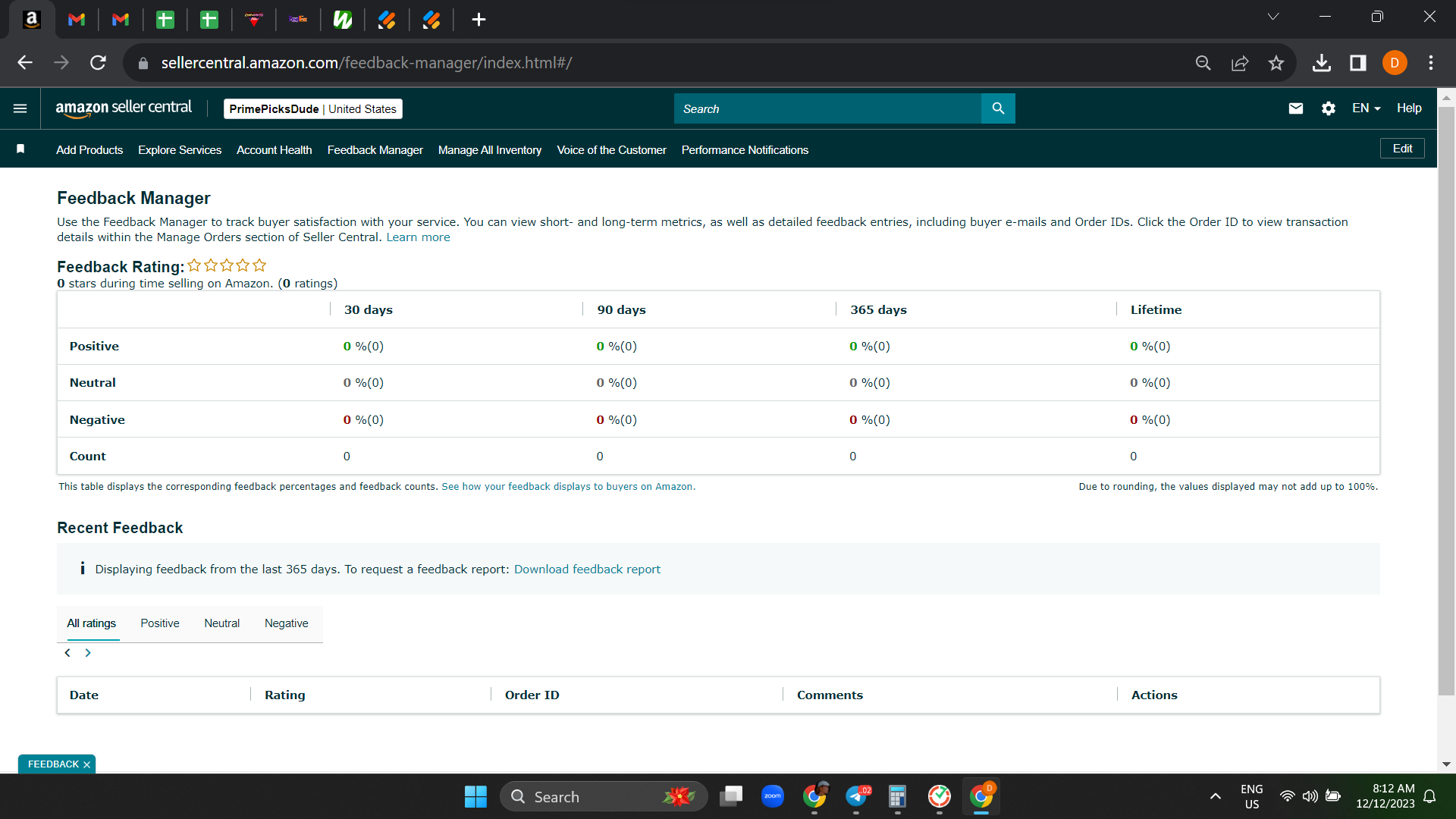Click the browser back arrow
The image size is (1456, 819).
pyautogui.click(x=25, y=63)
